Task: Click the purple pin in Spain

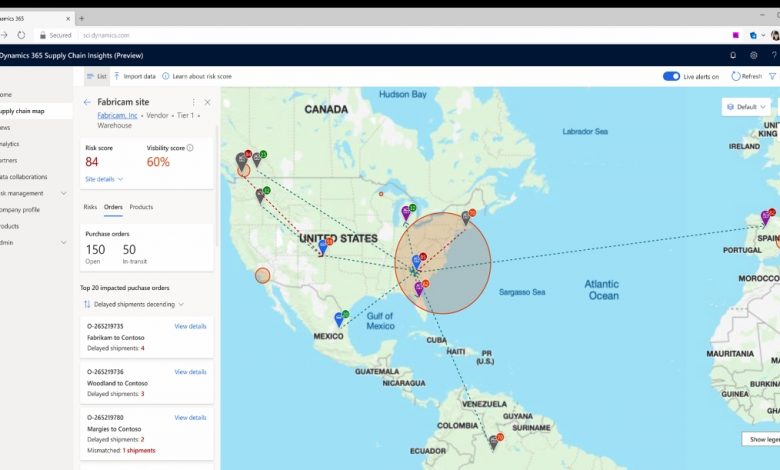Action: click(x=766, y=218)
